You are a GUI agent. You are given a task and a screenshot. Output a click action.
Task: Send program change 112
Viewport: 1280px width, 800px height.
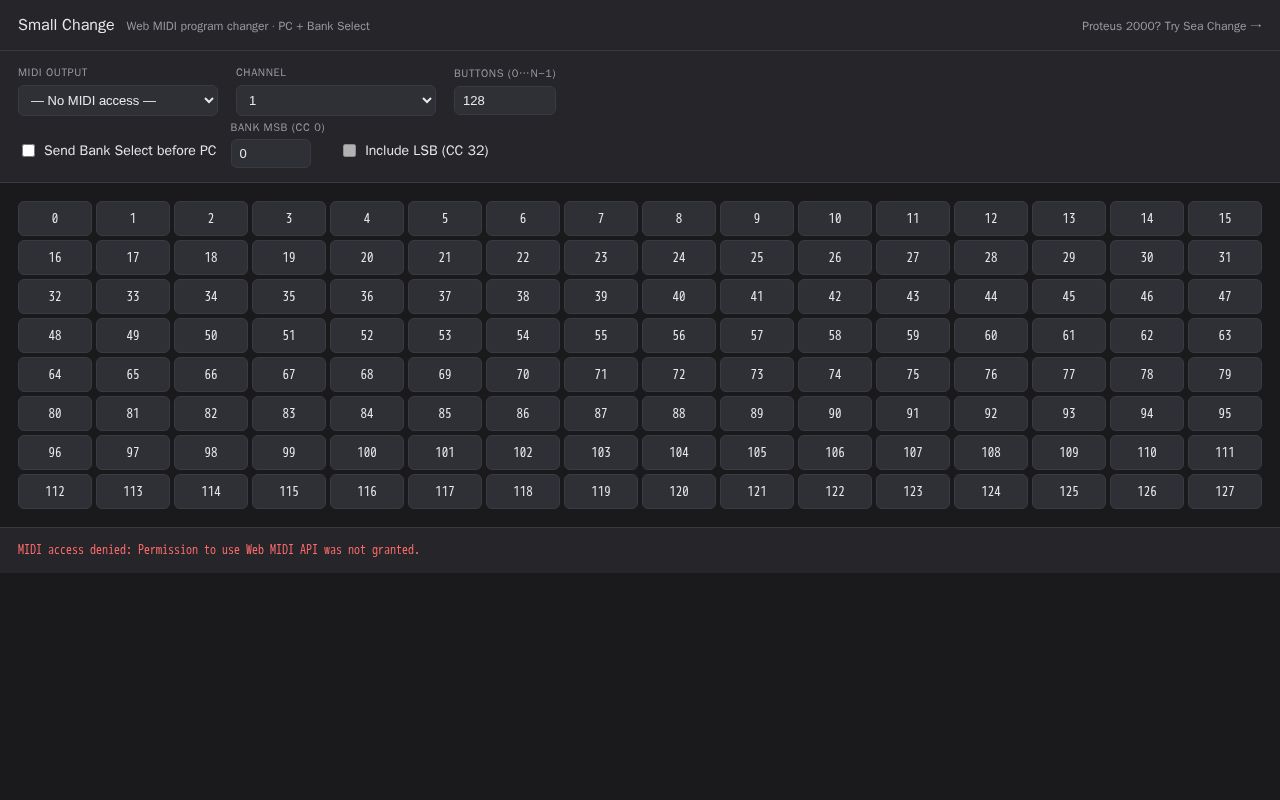click(55, 491)
